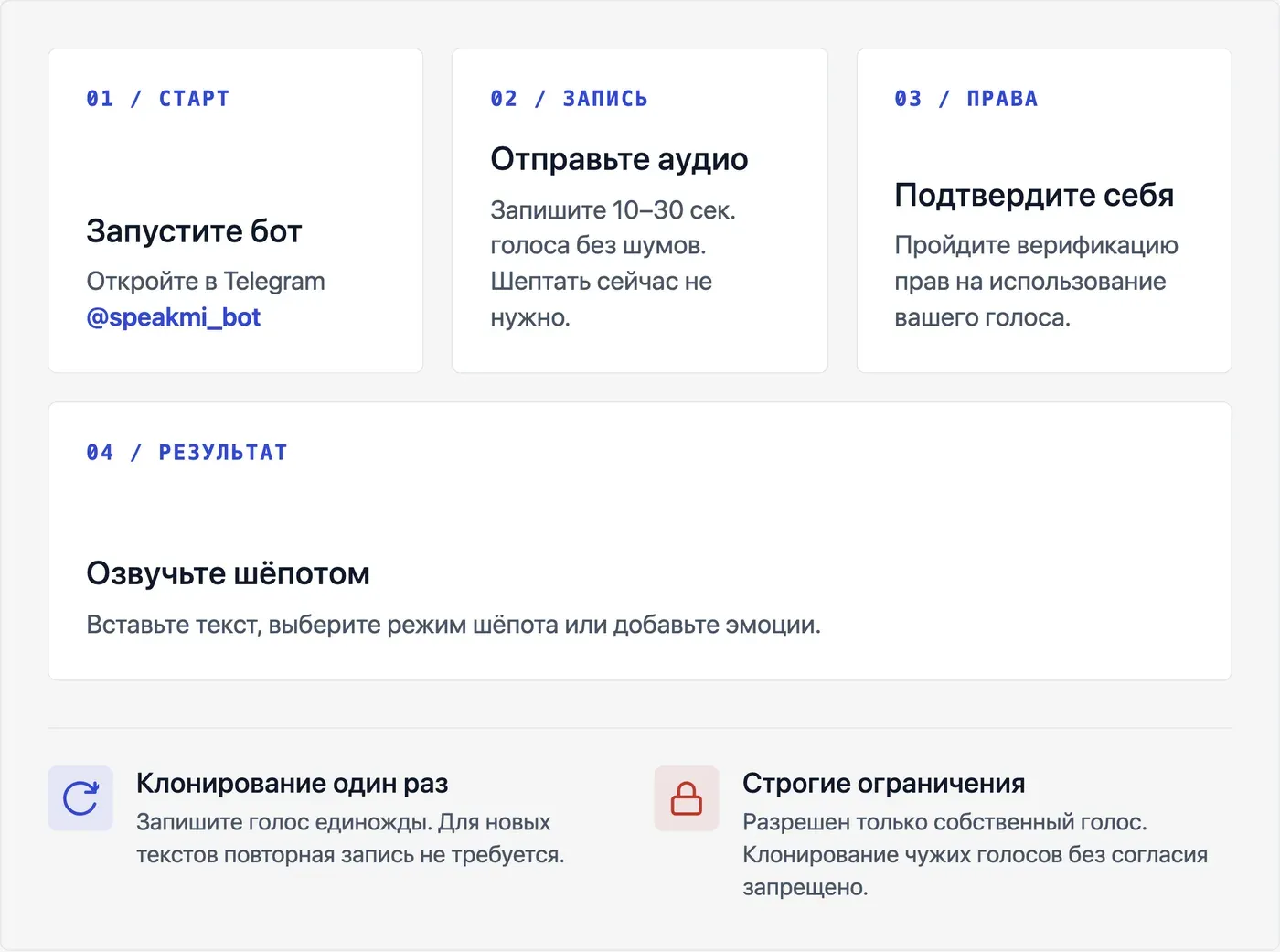Screen dimensions: 1280x952
Task: Select the '03 / ПРАВА' step label
Action: coord(966,99)
